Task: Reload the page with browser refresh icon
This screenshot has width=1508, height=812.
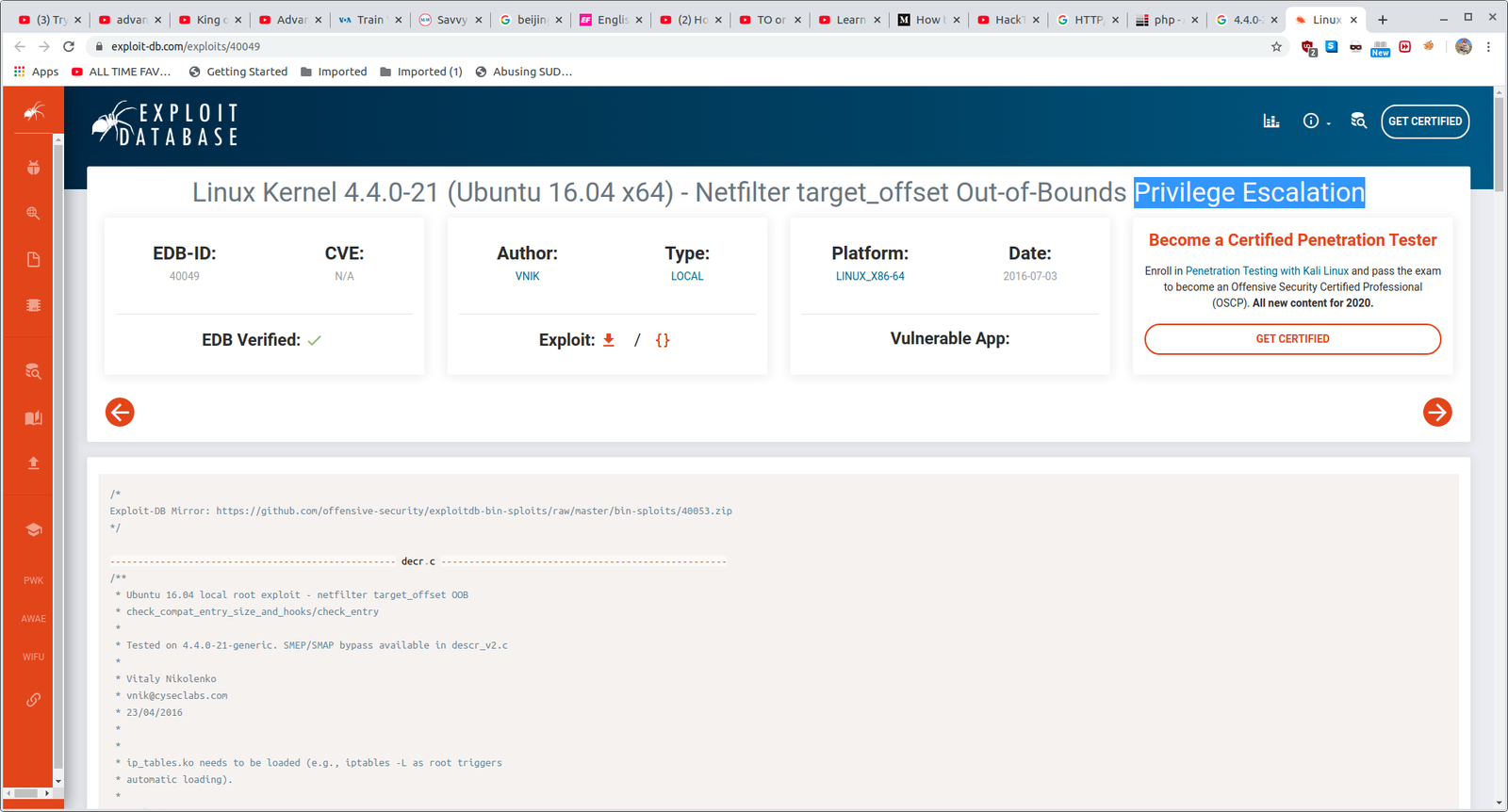Action: pyautogui.click(x=69, y=46)
